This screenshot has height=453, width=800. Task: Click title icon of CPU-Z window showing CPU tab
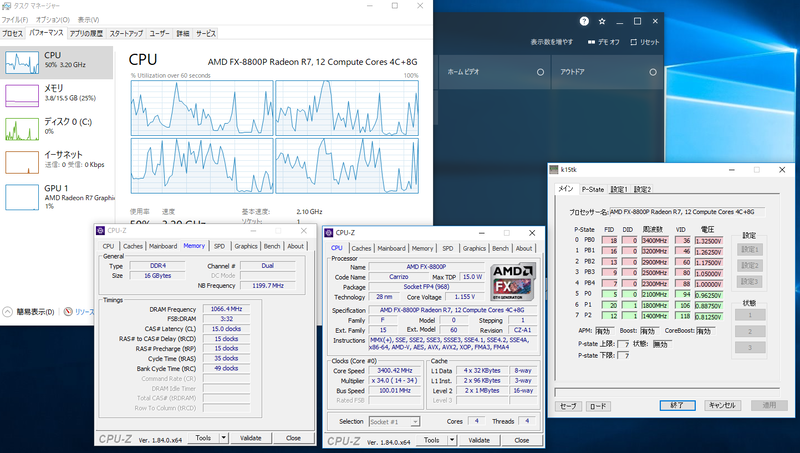(x=329, y=233)
